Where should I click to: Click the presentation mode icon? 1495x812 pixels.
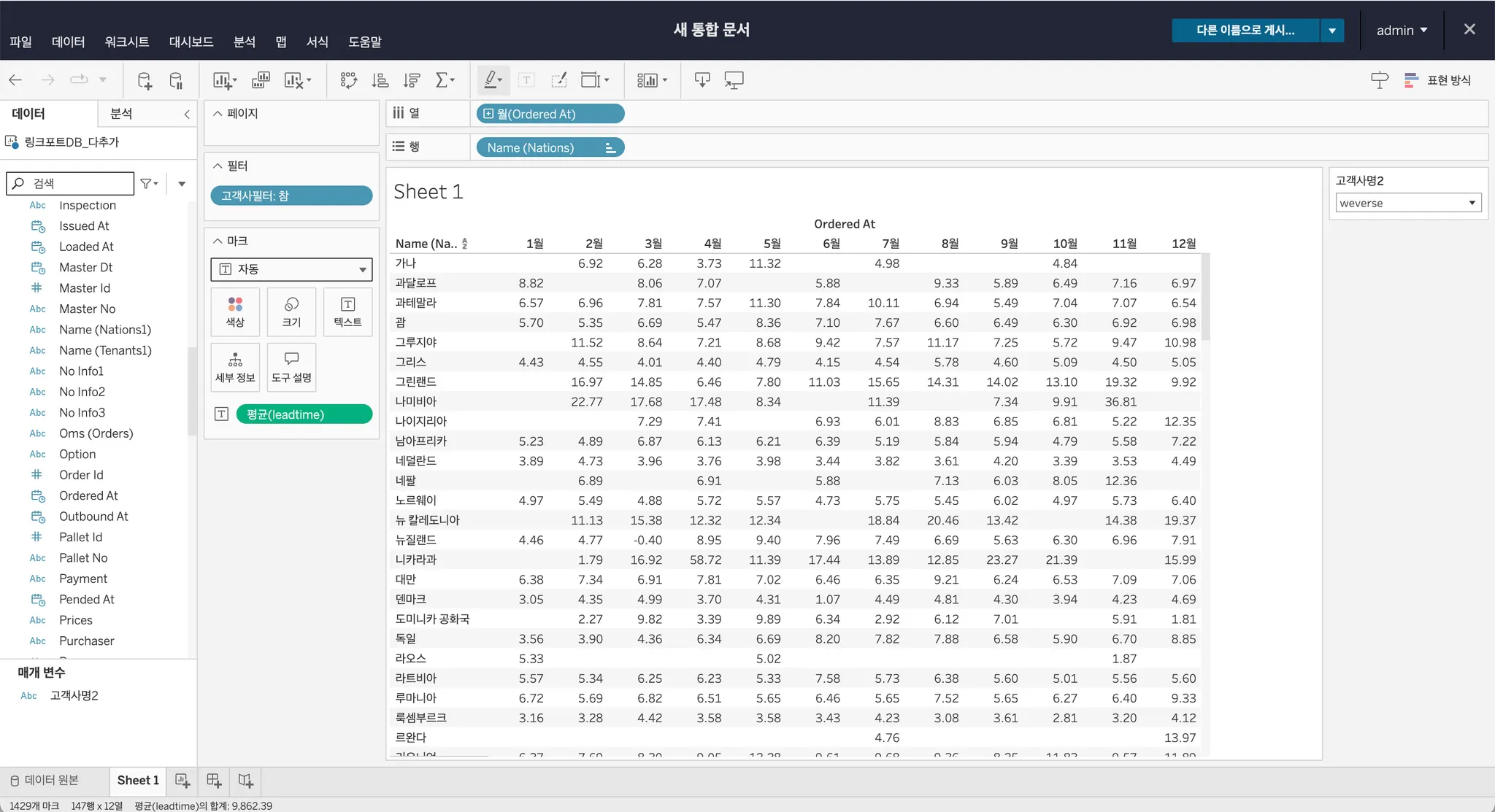click(734, 80)
